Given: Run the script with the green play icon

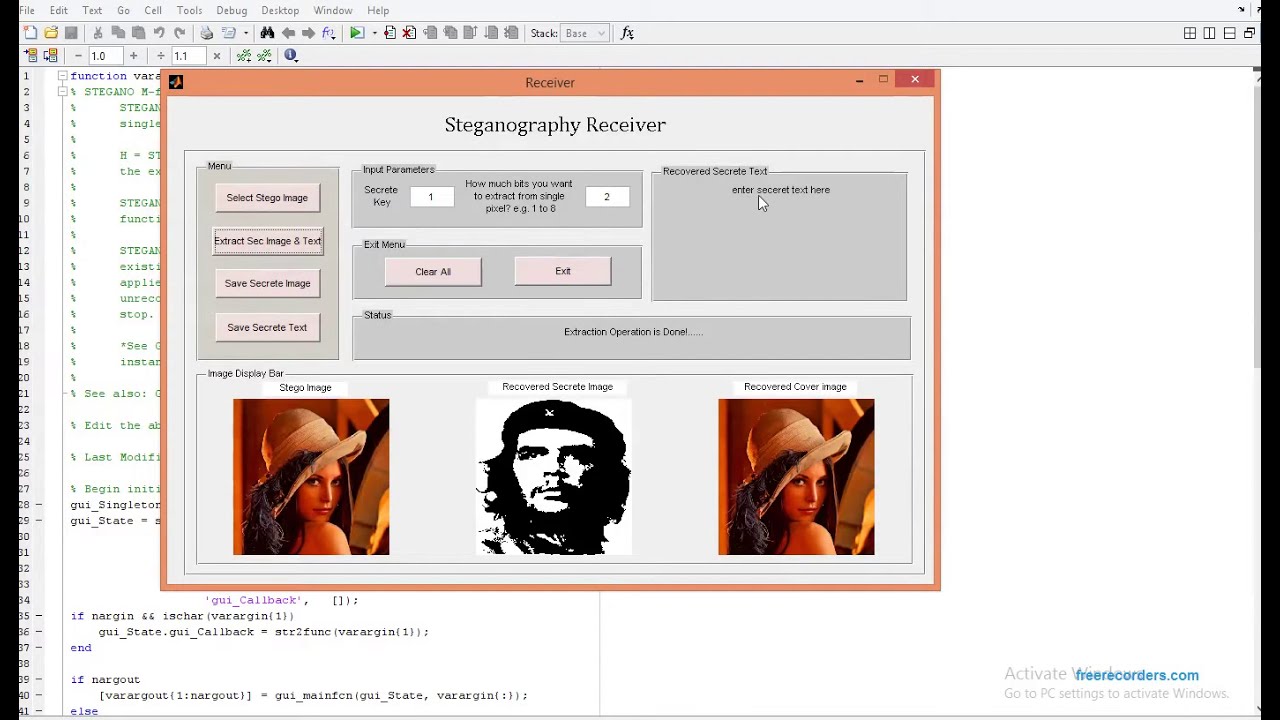Looking at the screenshot, I should point(357,33).
